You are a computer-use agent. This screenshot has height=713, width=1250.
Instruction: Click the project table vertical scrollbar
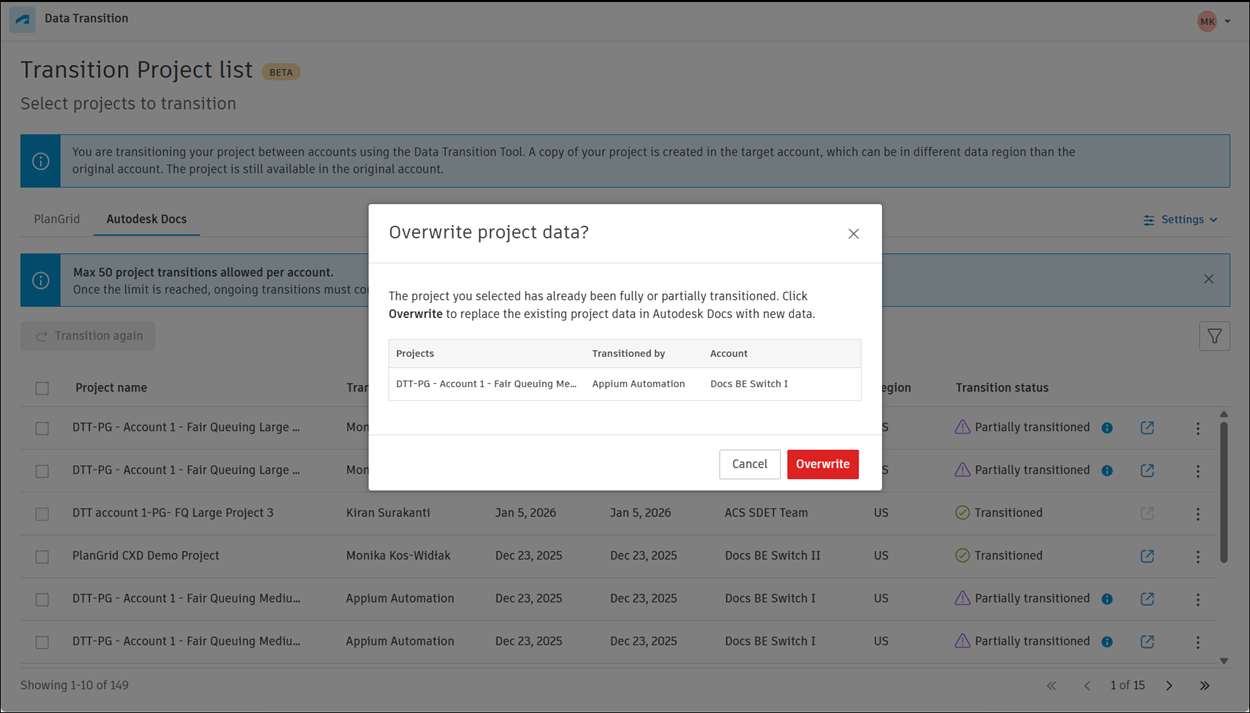[1224, 490]
